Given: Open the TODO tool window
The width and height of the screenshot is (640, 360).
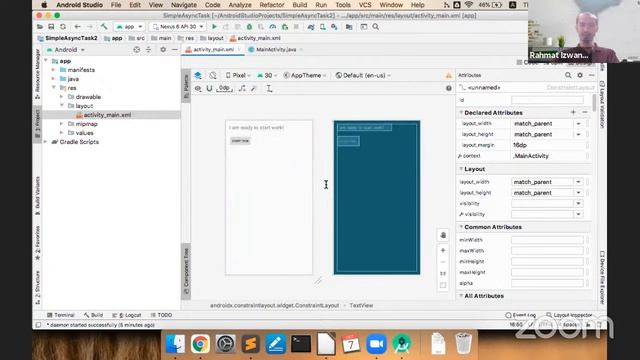Looking at the screenshot, I should pos(161,315).
